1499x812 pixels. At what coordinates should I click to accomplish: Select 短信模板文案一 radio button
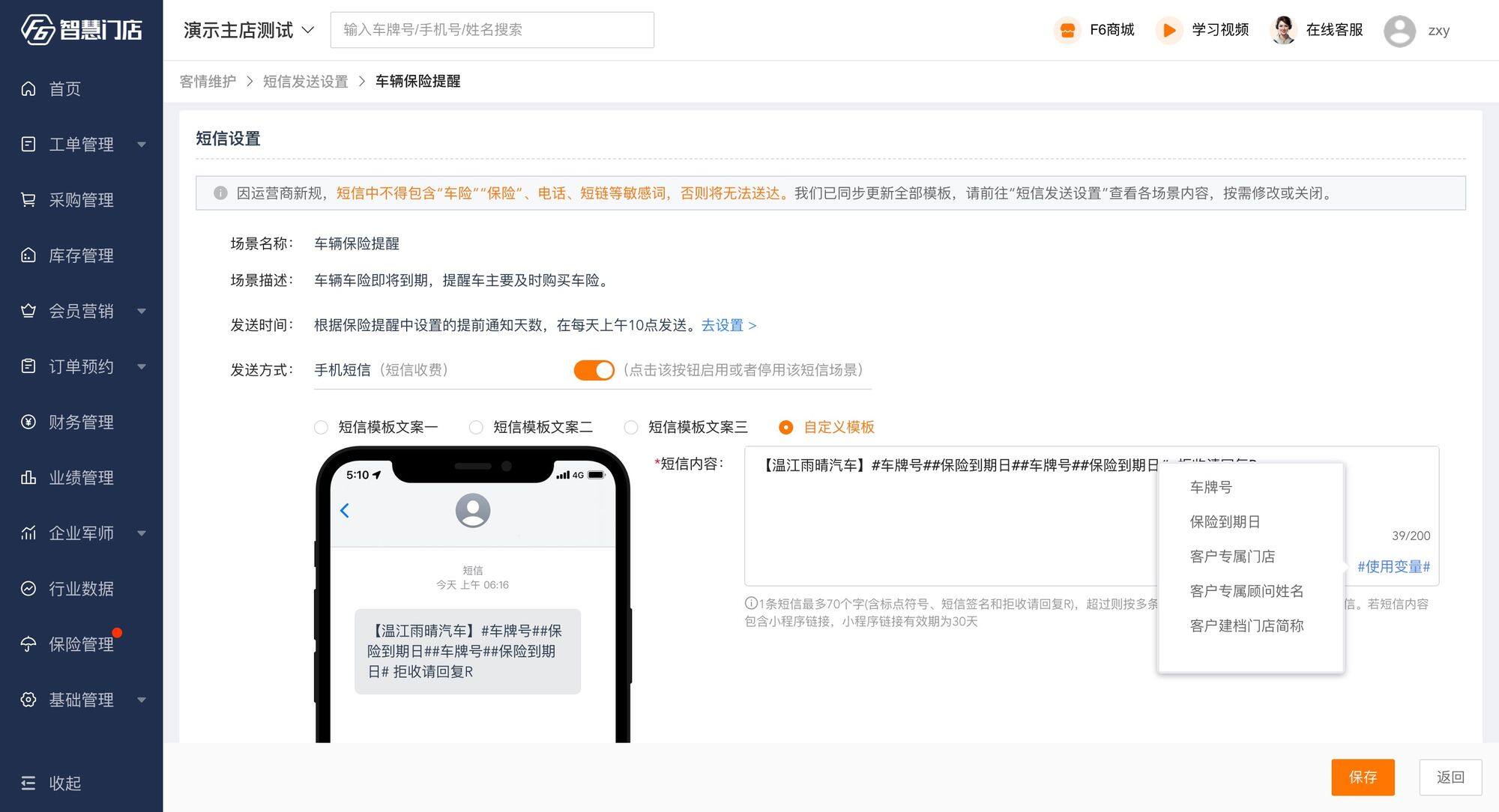pyautogui.click(x=321, y=427)
